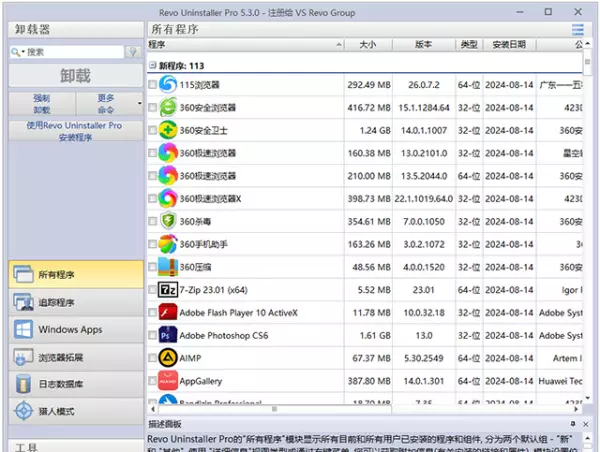The image size is (600, 452).
Task: Click the filter icon beside search box
Action: [x=133, y=52]
